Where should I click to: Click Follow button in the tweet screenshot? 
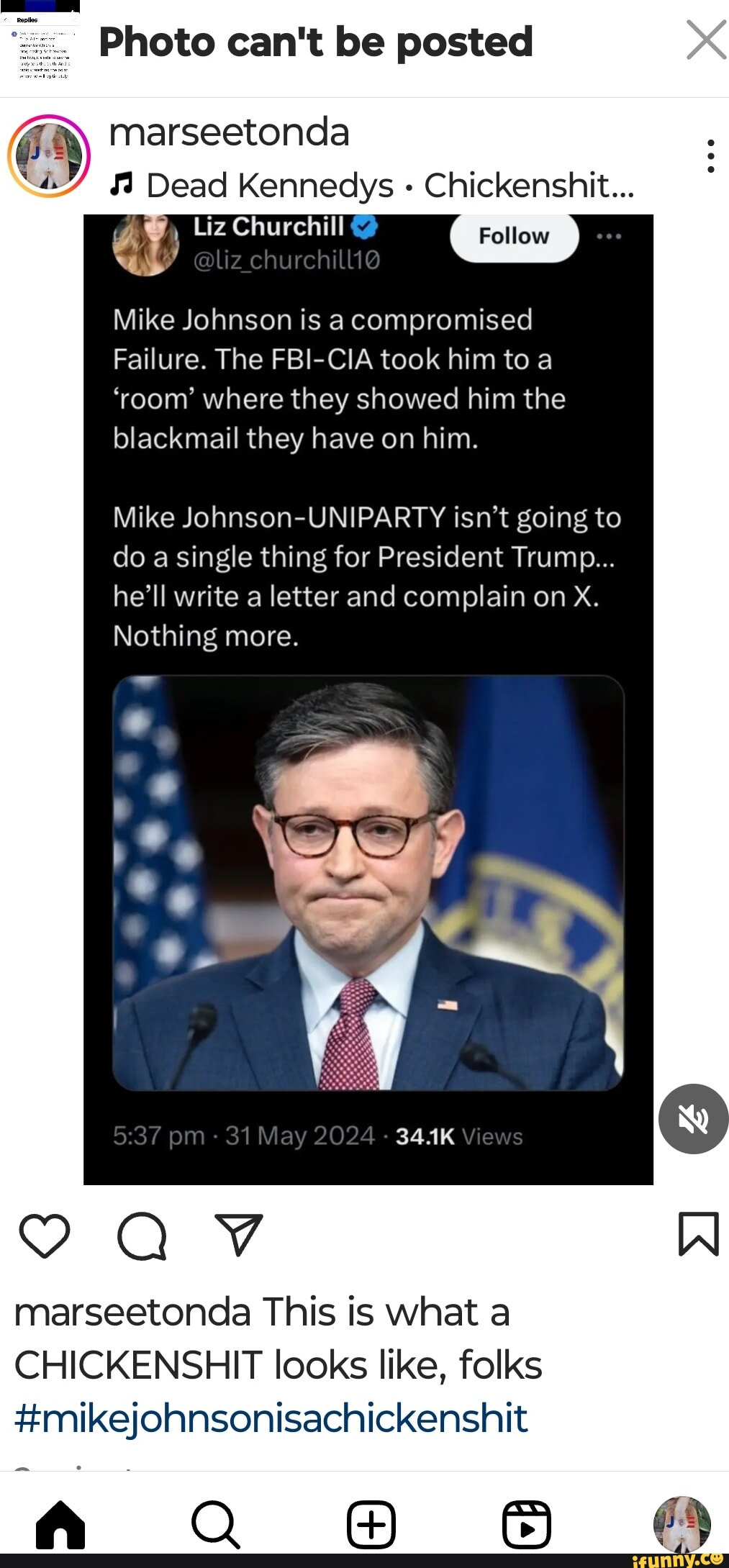[x=514, y=236]
